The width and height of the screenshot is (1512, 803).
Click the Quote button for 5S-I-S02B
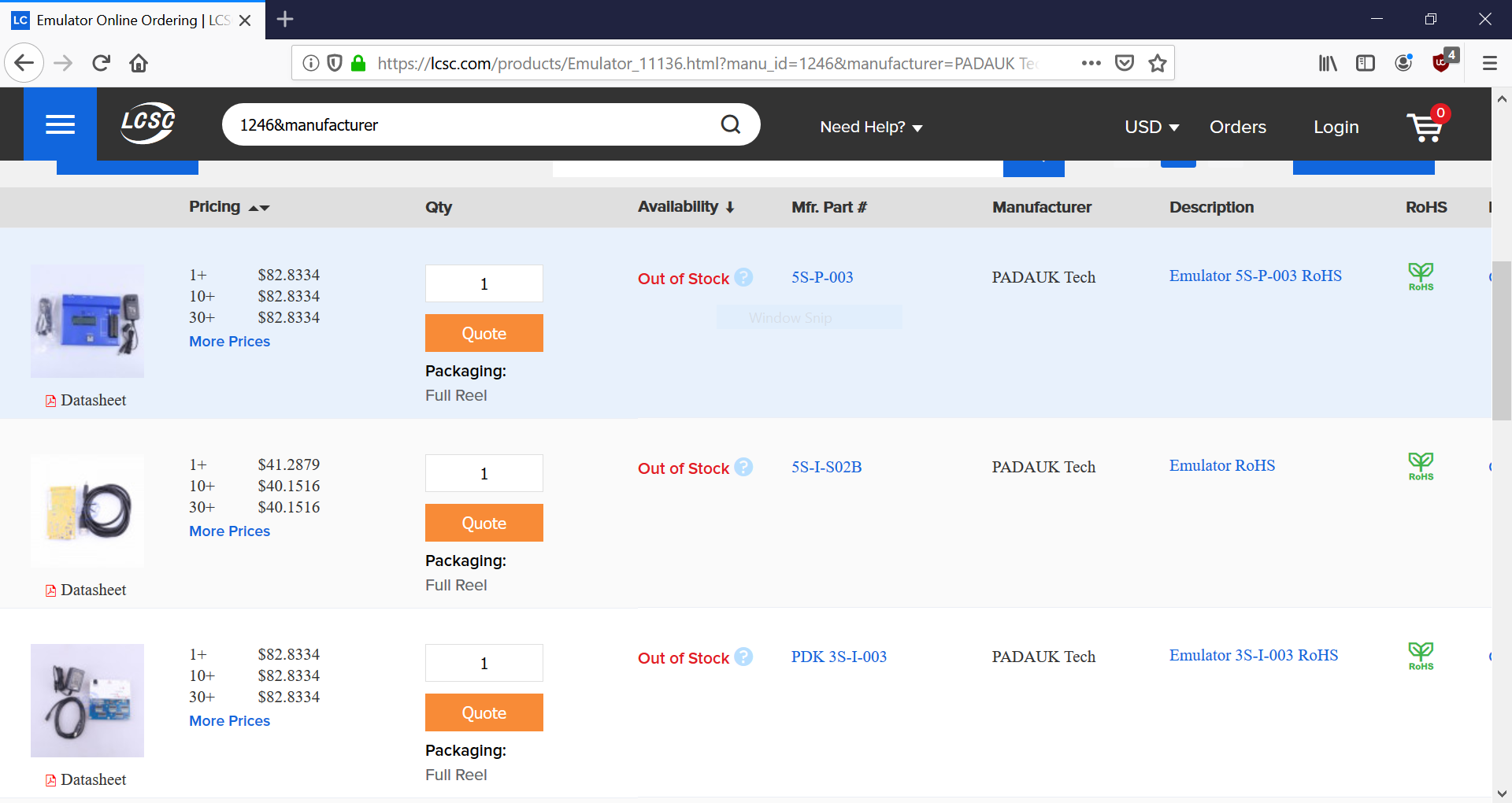pyautogui.click(x=484, y=522)
